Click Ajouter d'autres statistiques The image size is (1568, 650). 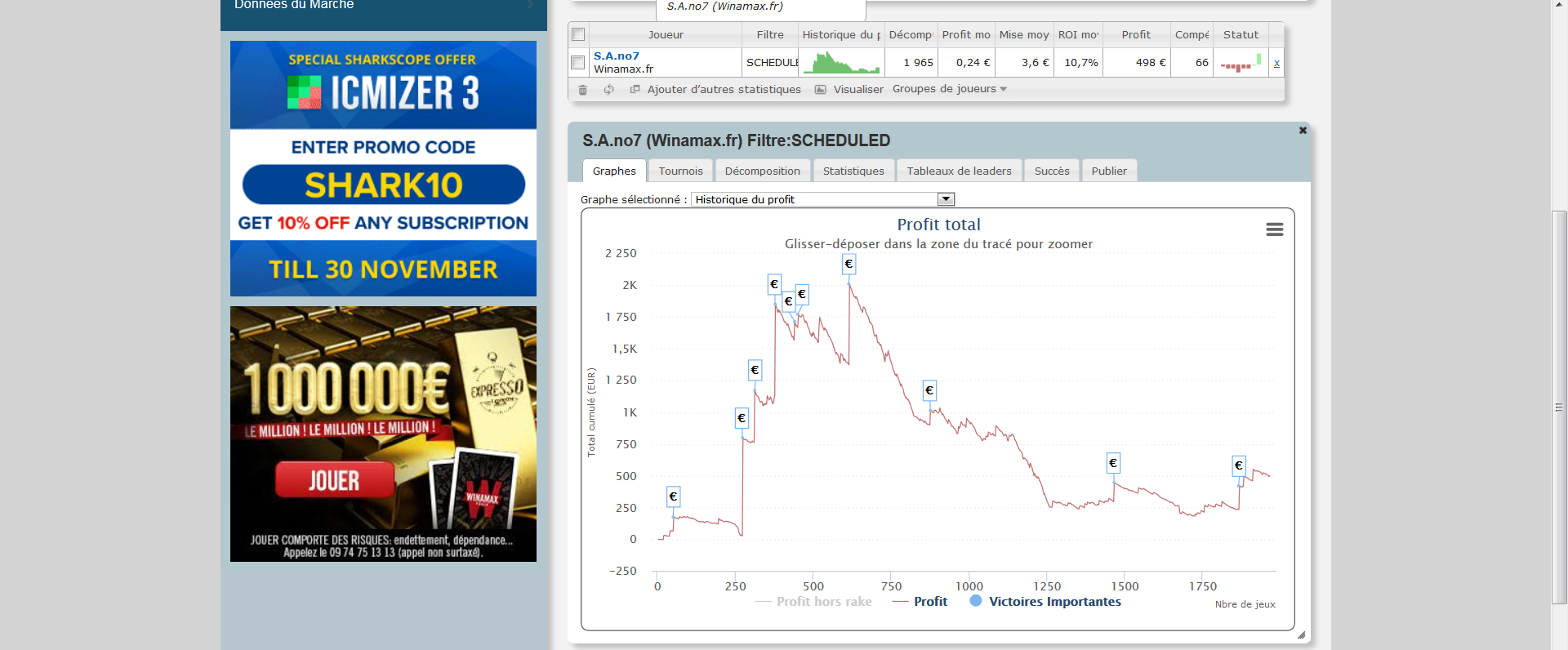(x=724, y=90)
